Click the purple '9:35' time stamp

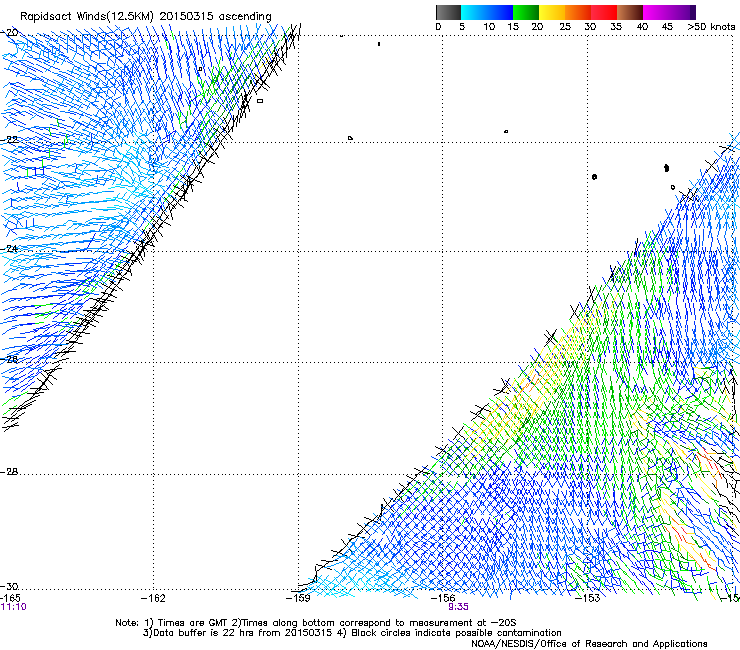(x=458, y=607)
